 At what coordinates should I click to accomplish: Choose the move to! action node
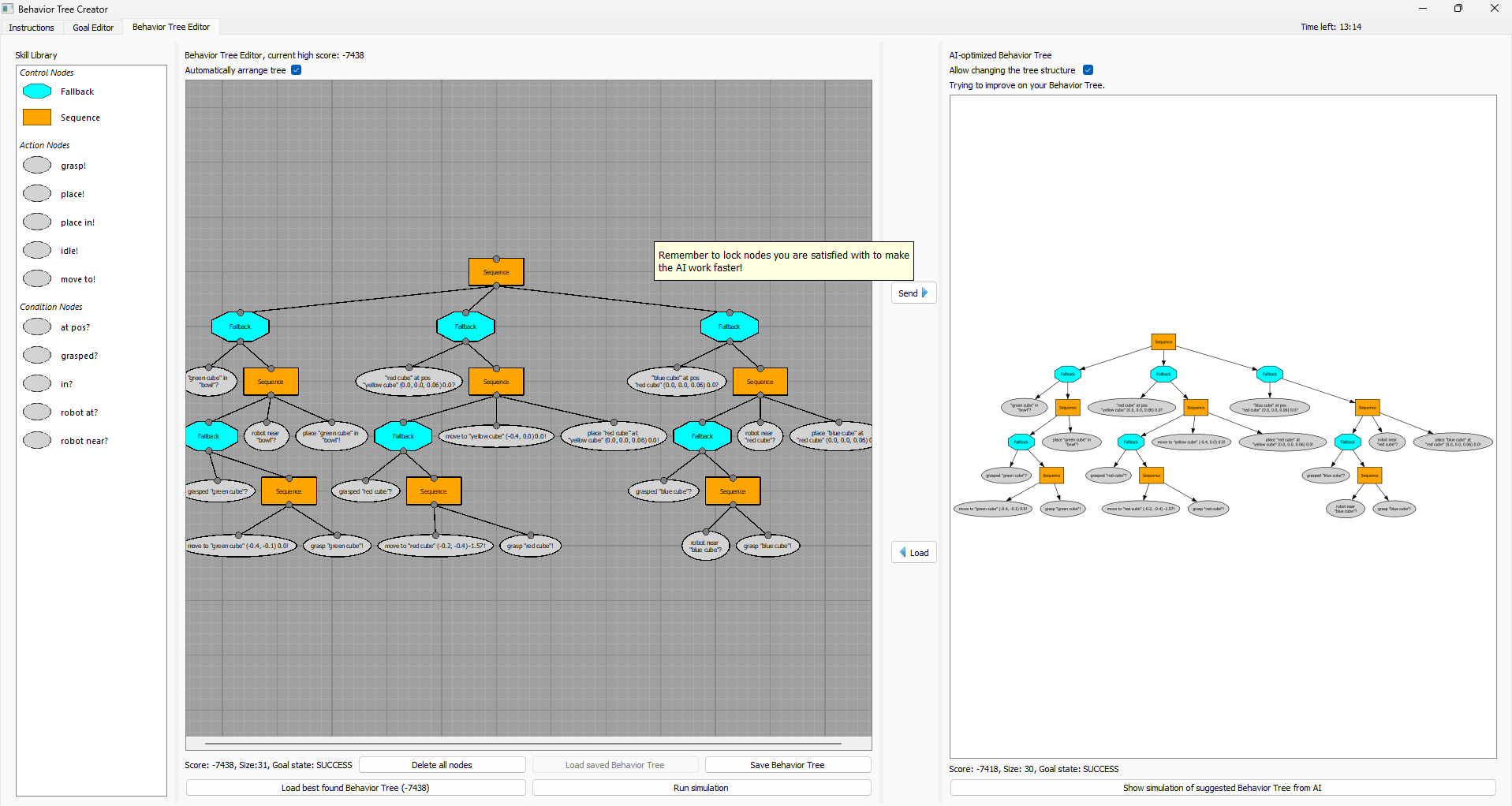37,279
